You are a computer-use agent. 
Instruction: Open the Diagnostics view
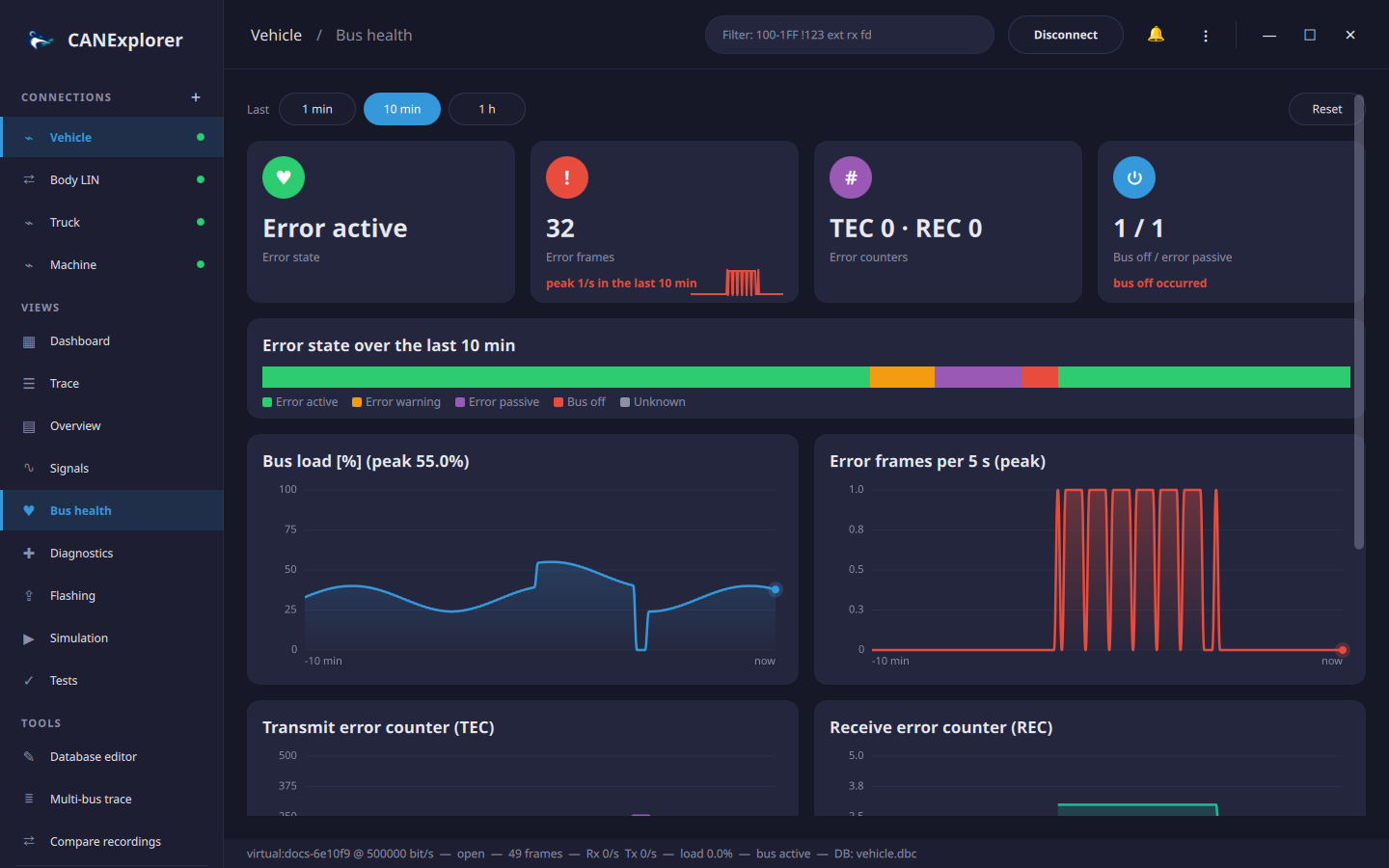112,554
